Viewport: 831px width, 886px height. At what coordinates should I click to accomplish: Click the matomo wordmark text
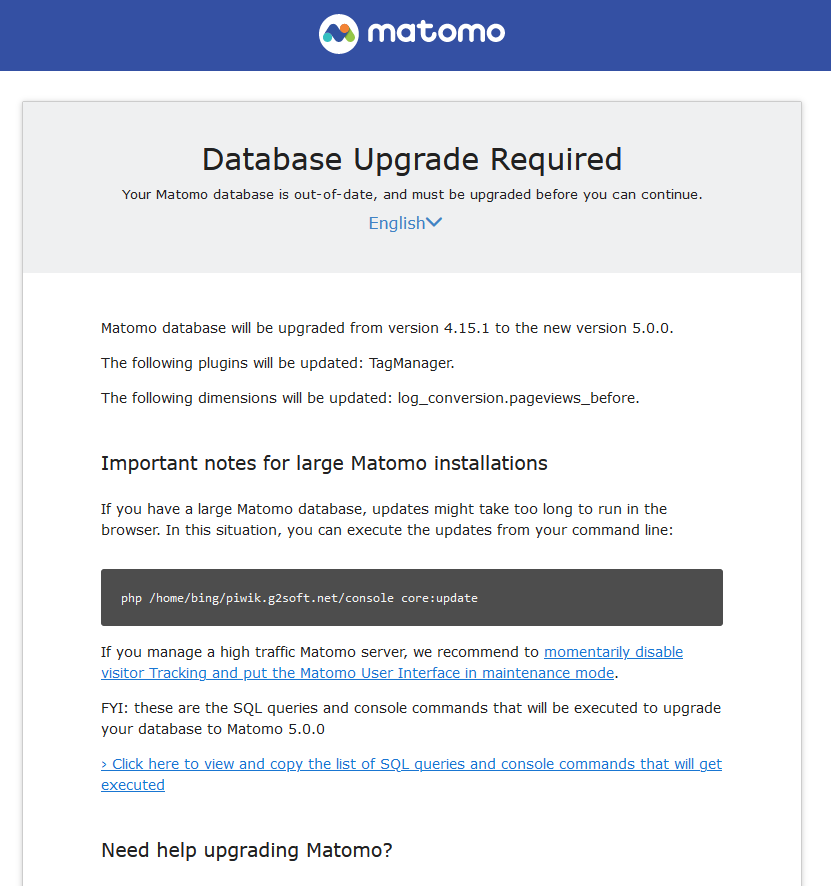[x=436, y=34]
